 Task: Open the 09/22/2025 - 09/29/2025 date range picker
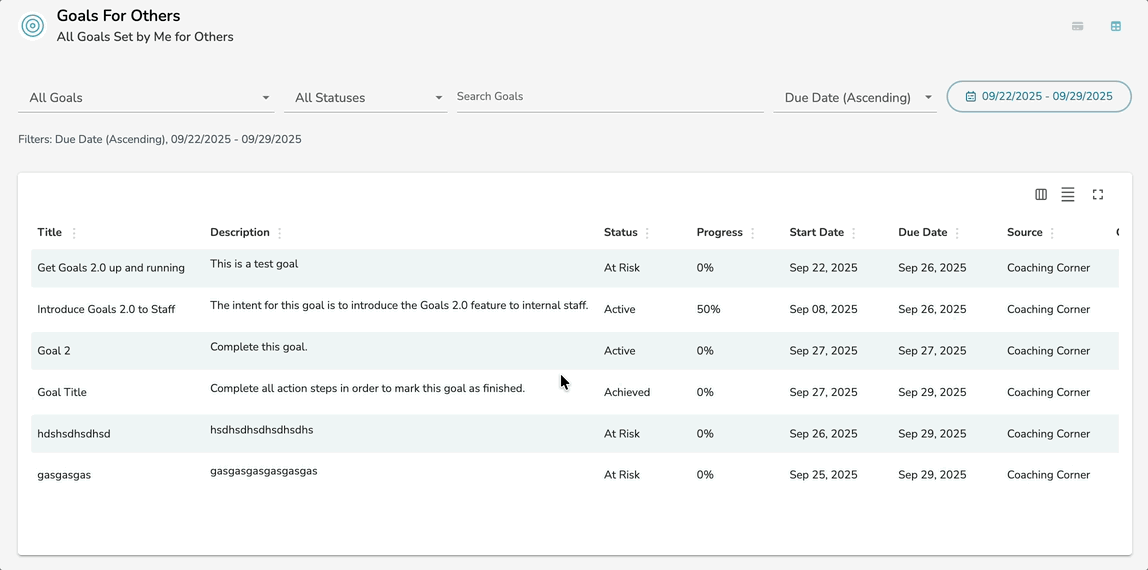tap(1039, 97)
